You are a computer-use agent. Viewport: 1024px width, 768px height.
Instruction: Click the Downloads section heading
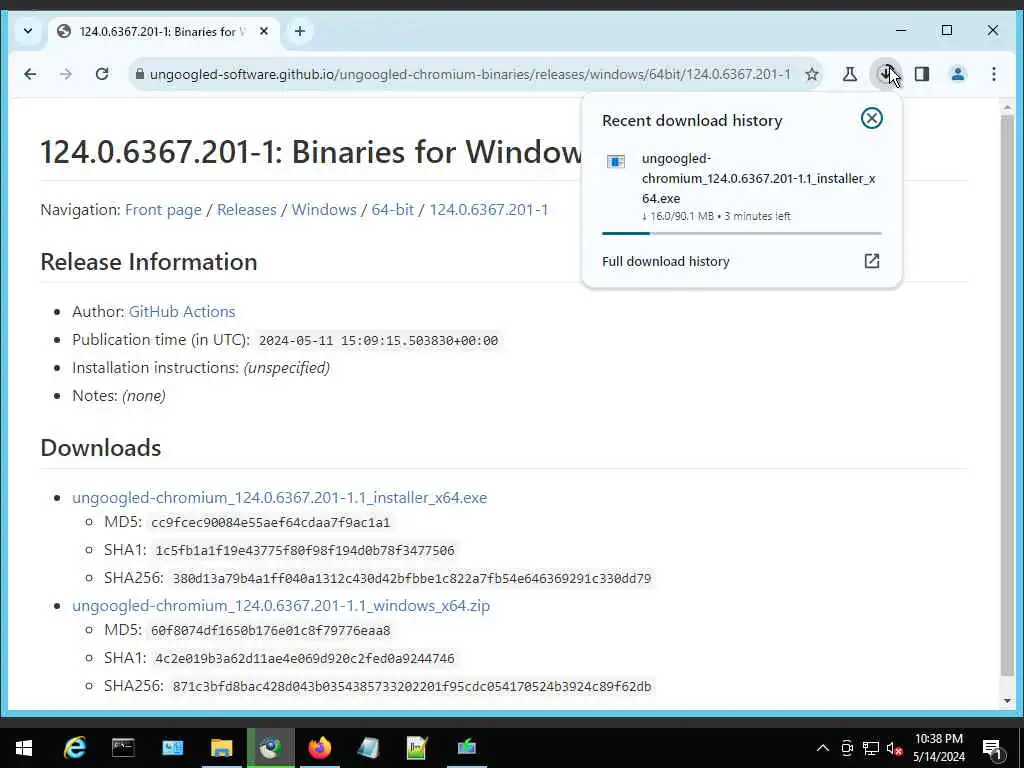101,448
